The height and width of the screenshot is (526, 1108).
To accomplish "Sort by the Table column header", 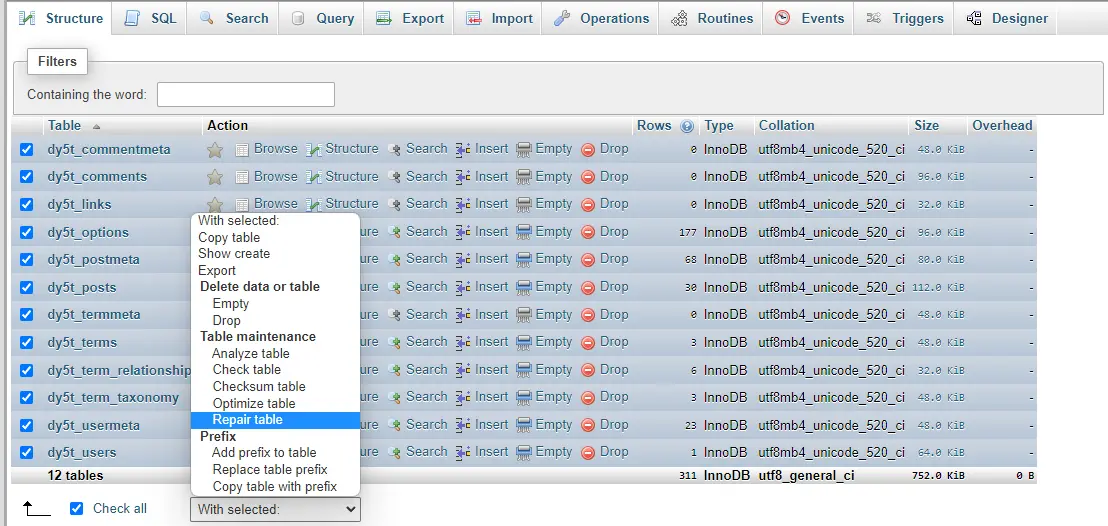I will pyautogui.click(x=64, y=126).
